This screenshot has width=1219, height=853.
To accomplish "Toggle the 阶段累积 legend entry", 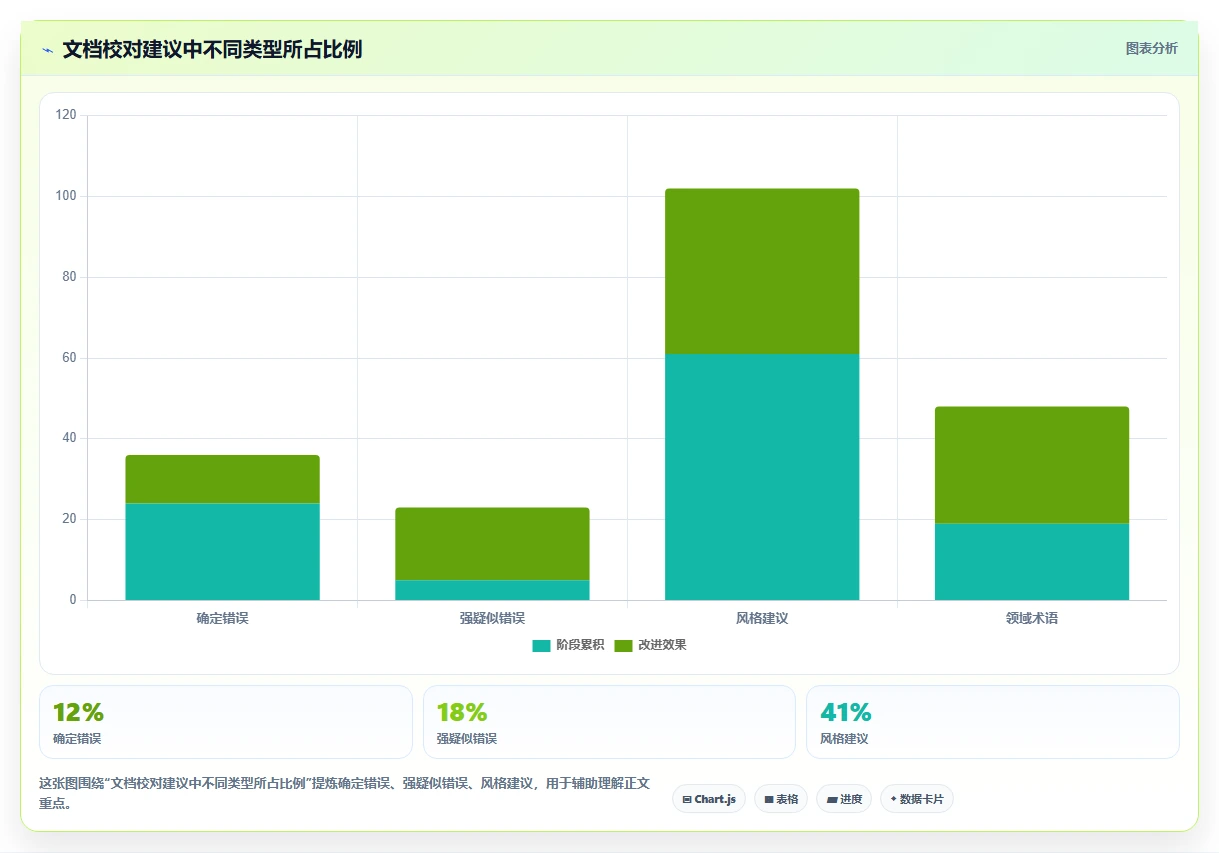I will pyautogui.click(x=568, y=645).
